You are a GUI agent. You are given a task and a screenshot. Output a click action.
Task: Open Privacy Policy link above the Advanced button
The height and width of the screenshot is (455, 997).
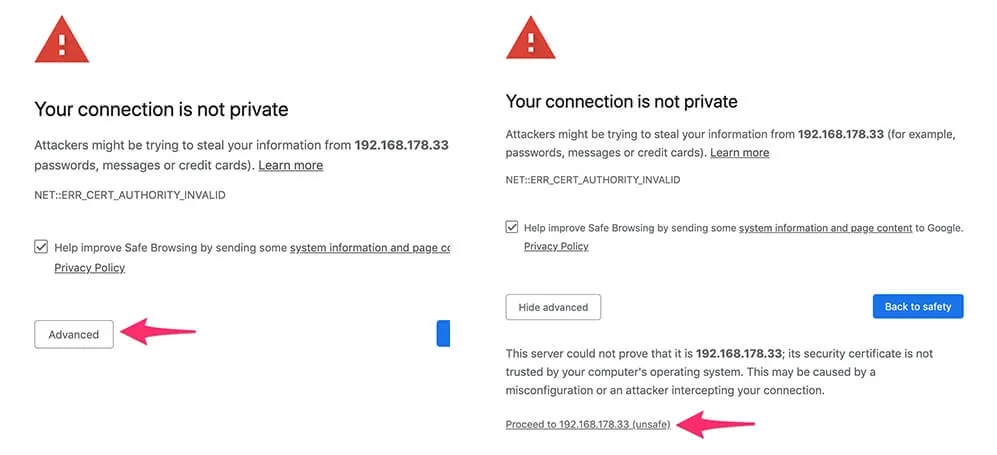(90, 268)
